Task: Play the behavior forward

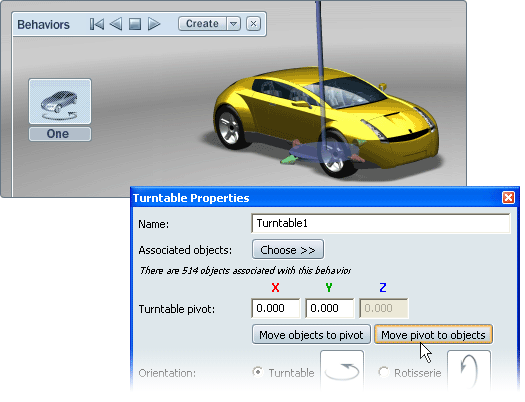Action: 154,24
